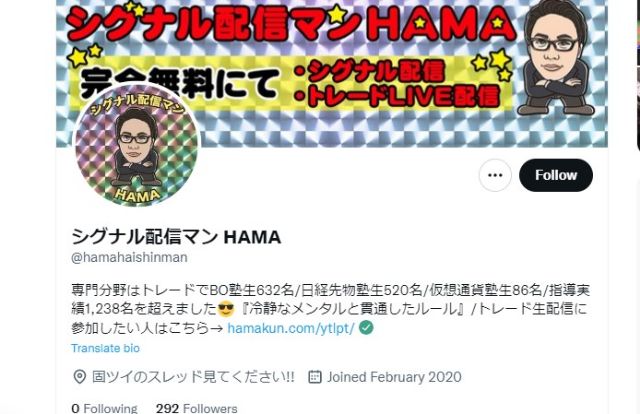Click the Follow button
This screenshot has width=640, height=414.
(556, 175)
